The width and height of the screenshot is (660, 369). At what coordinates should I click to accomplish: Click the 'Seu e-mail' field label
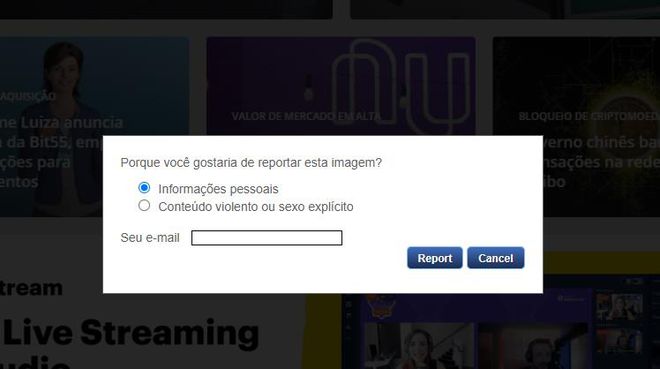[x=150, y=238]
